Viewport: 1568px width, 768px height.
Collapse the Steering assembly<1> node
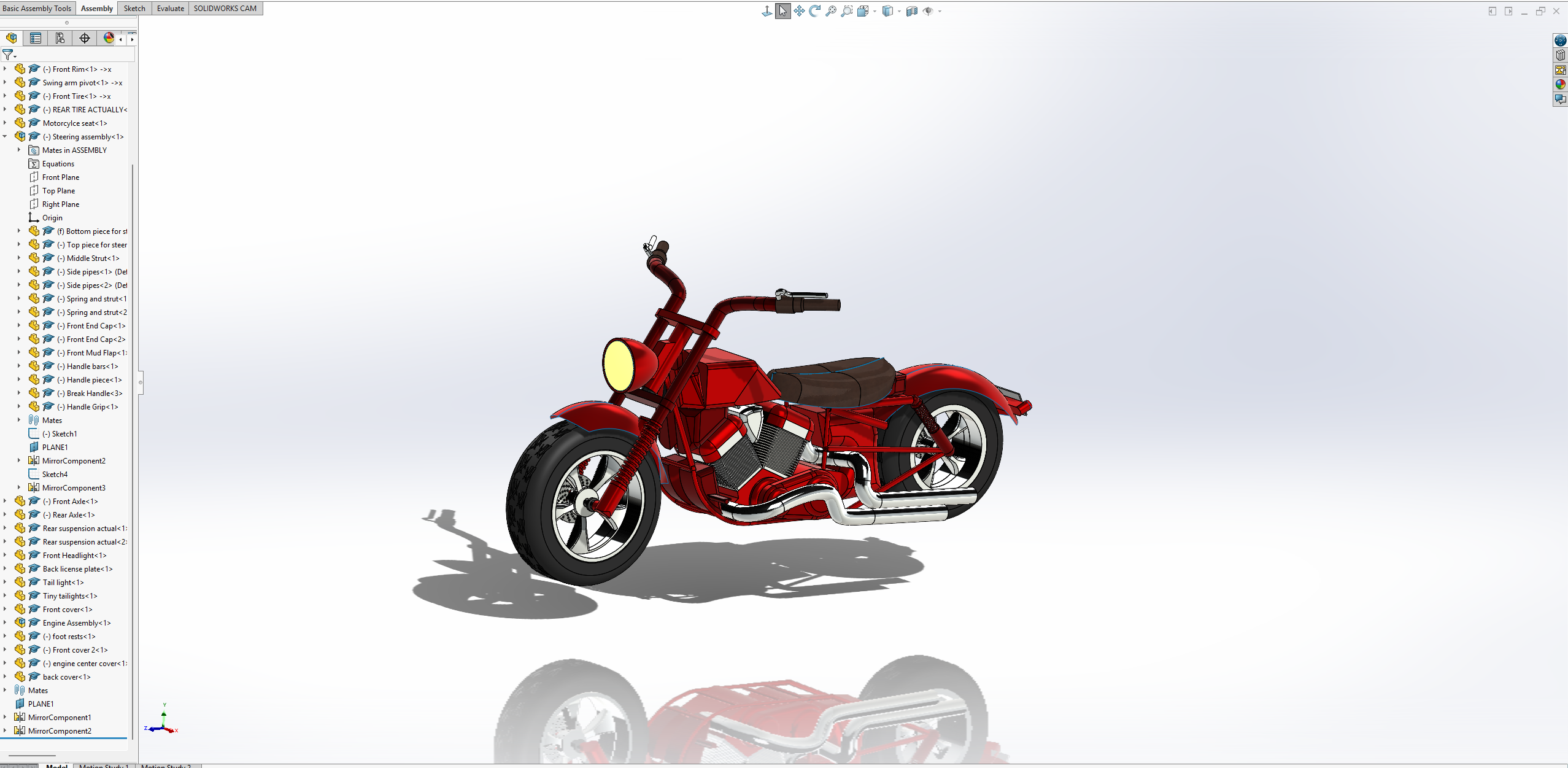tap(5, 136)
